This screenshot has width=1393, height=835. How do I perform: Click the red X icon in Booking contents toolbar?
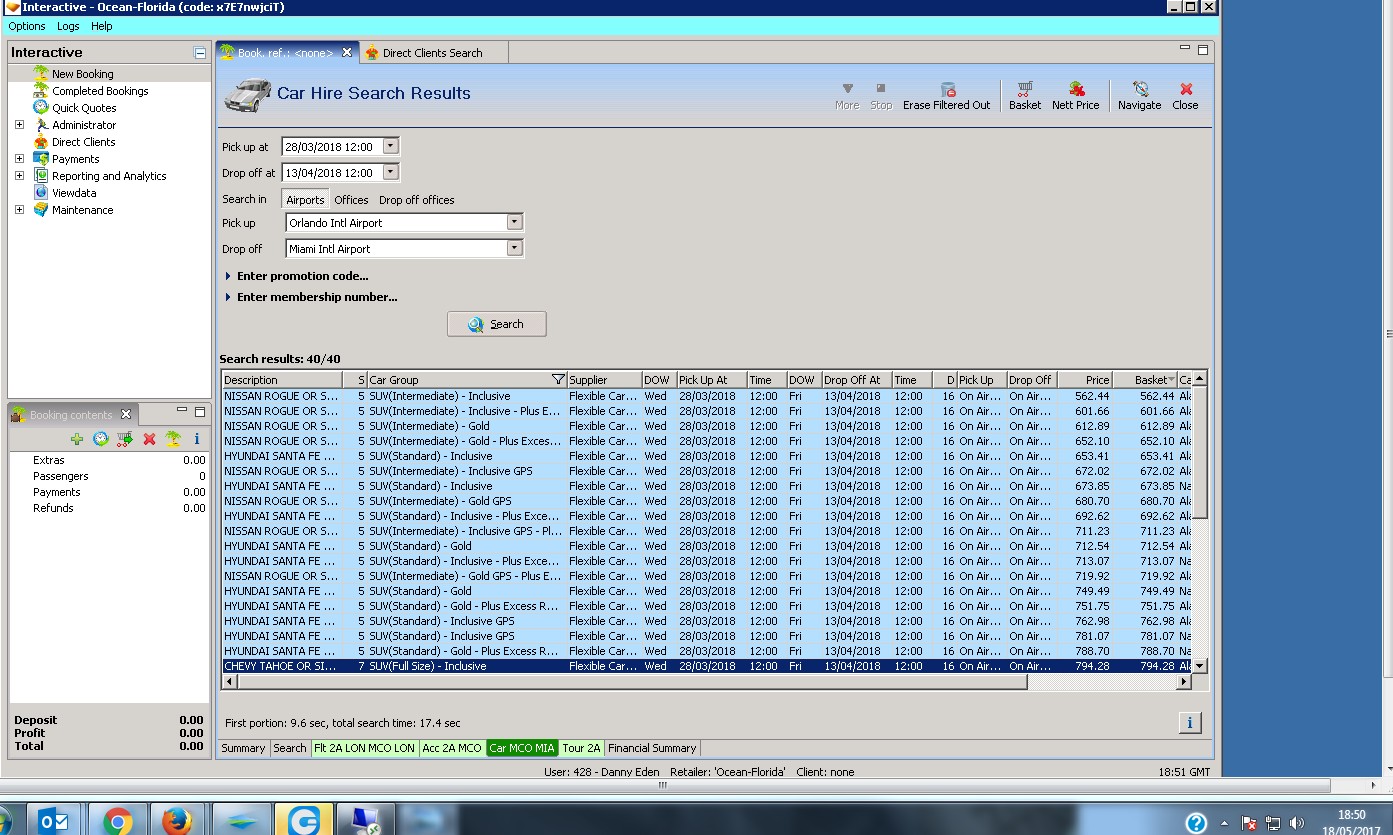[x=149, y=439]
